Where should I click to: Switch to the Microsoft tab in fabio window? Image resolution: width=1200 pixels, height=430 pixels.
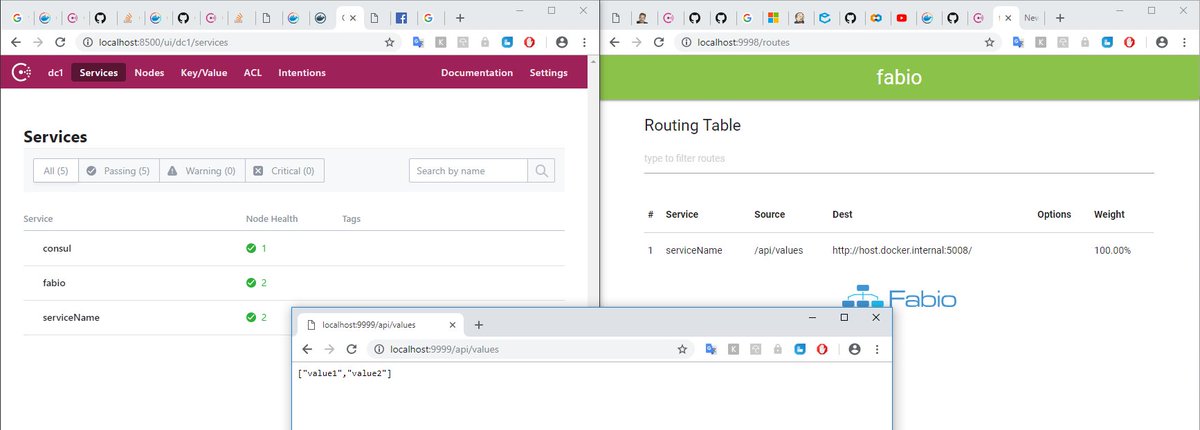click(x=772, y=18)
